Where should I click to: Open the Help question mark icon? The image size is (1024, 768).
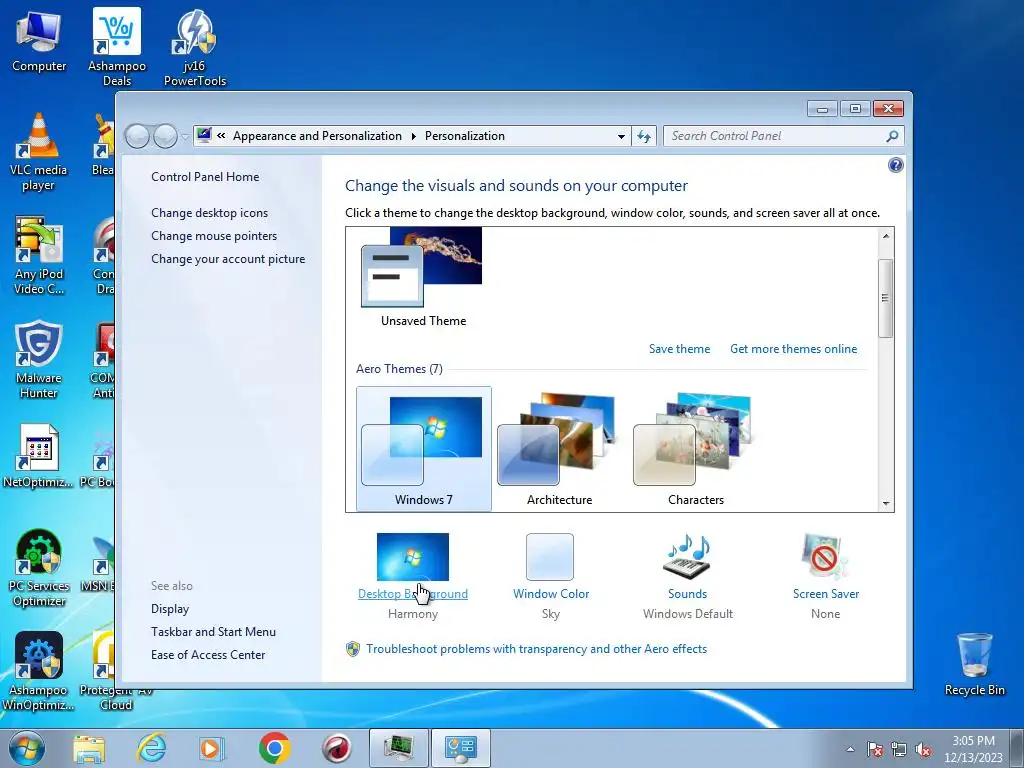[x=895, y=165]
